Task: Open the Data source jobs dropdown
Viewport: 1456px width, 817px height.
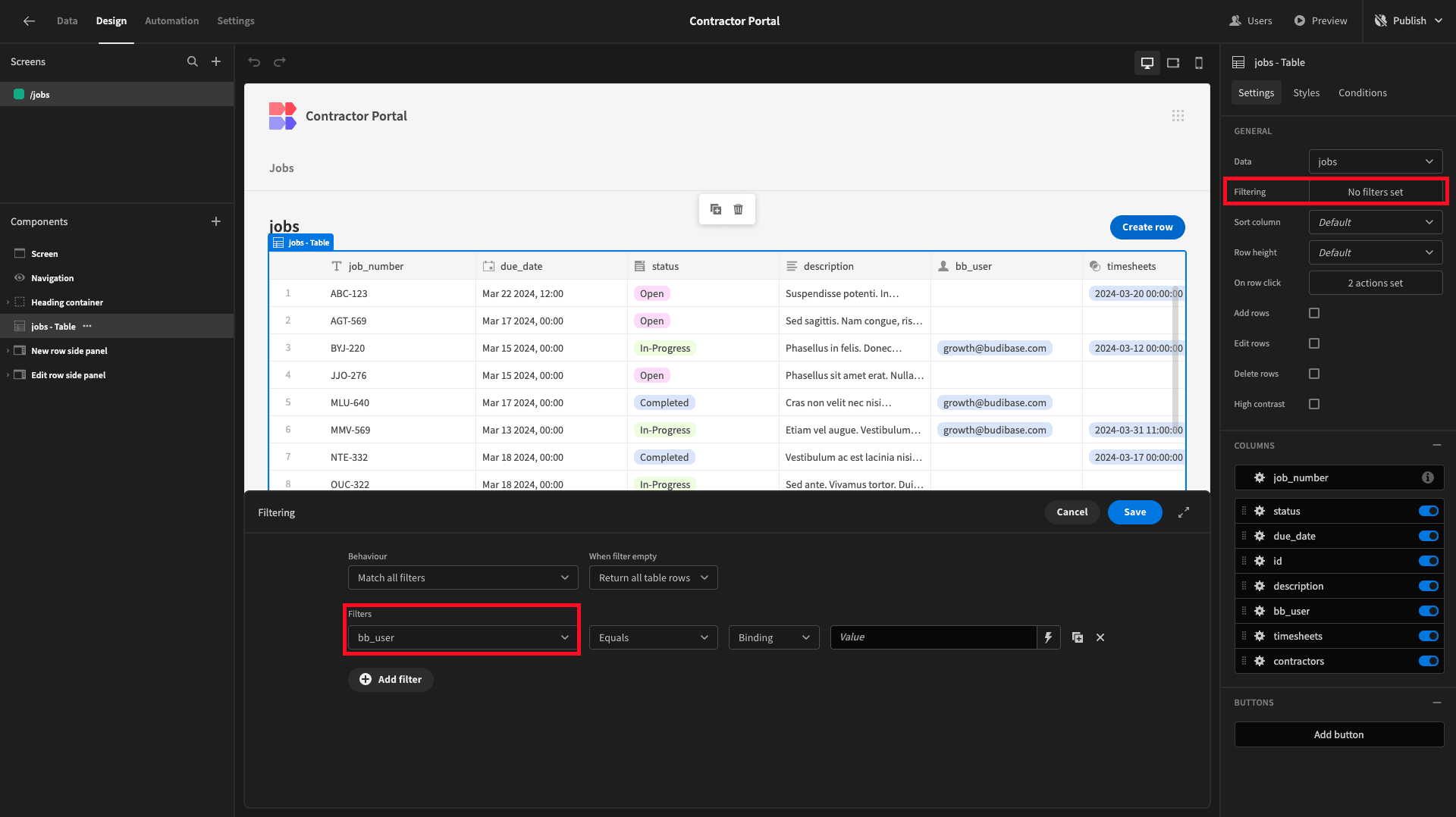Action: (x=1376, y=161)
